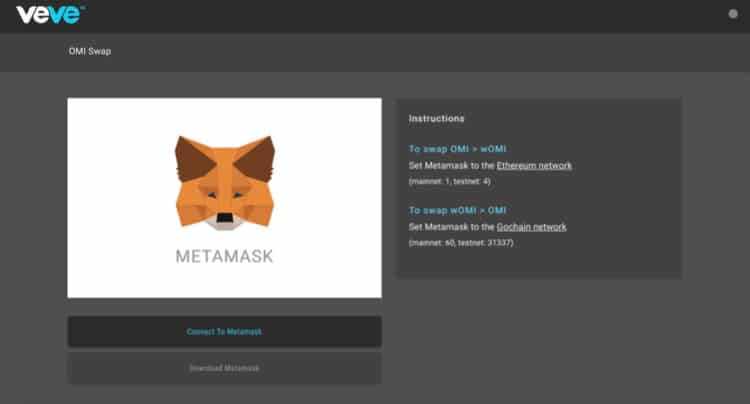This screenshot has width=750, height=404.
Task: Click the round profile icon at top right
Action: (x=734, y=14)
